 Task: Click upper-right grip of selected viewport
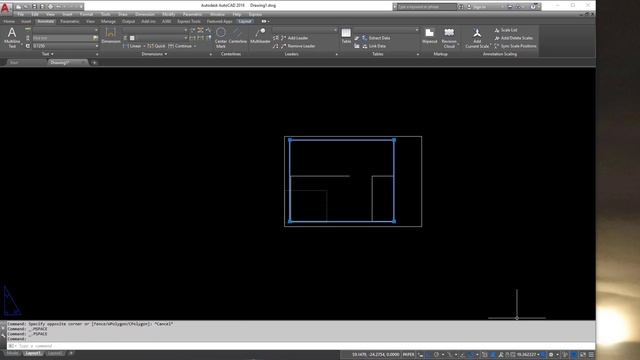point(394,140)
